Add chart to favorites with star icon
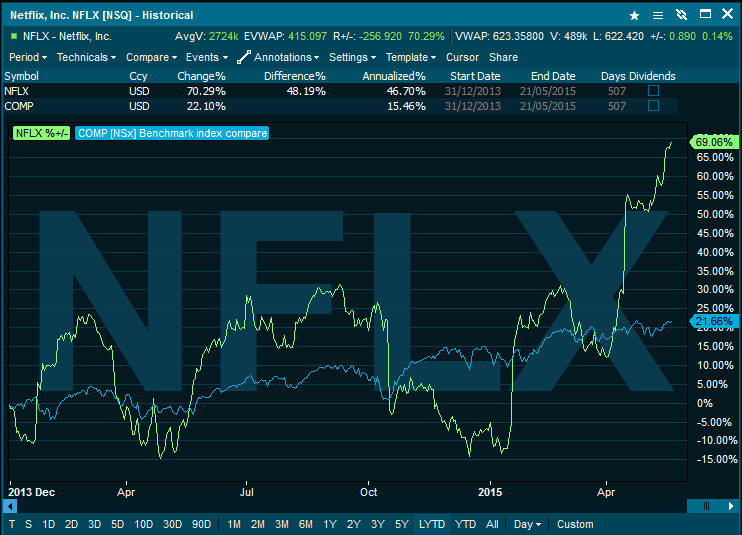Image resolution: width=742 pixels, height=535 pixels. coord(634,15)
